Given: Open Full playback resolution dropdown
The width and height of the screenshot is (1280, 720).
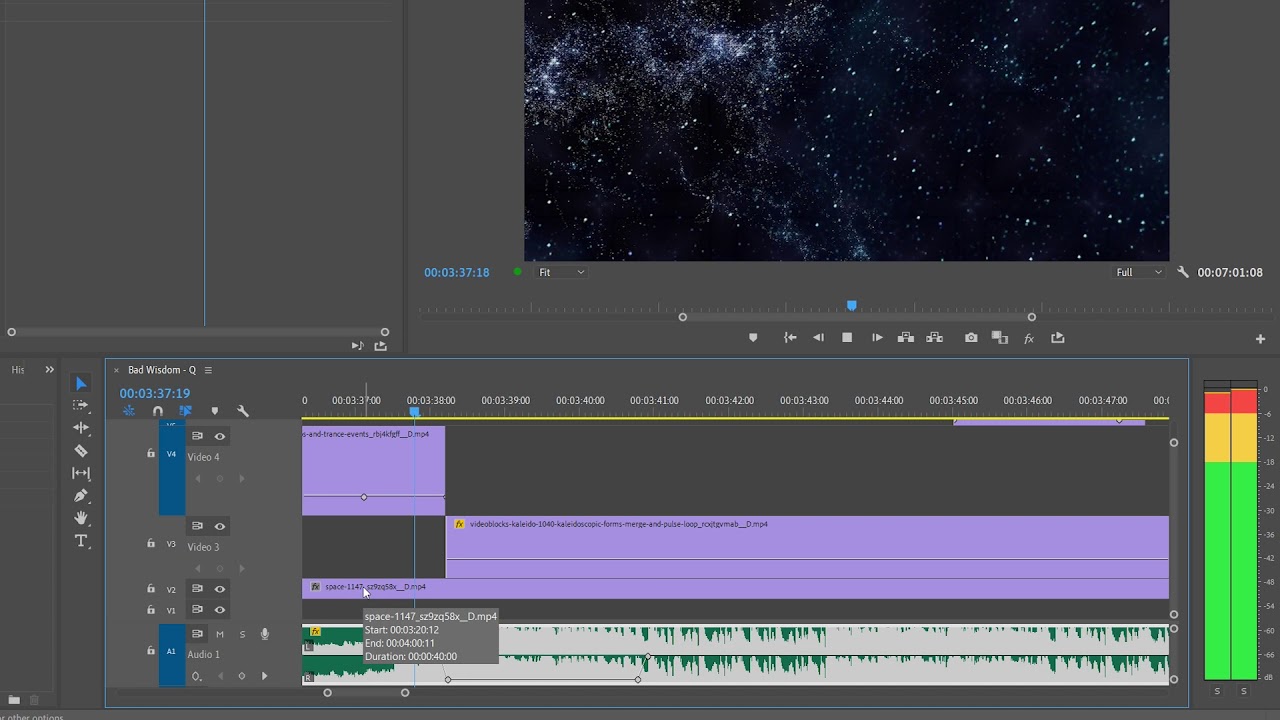Looking at the screenshot, I should [x=1139, y=272].
